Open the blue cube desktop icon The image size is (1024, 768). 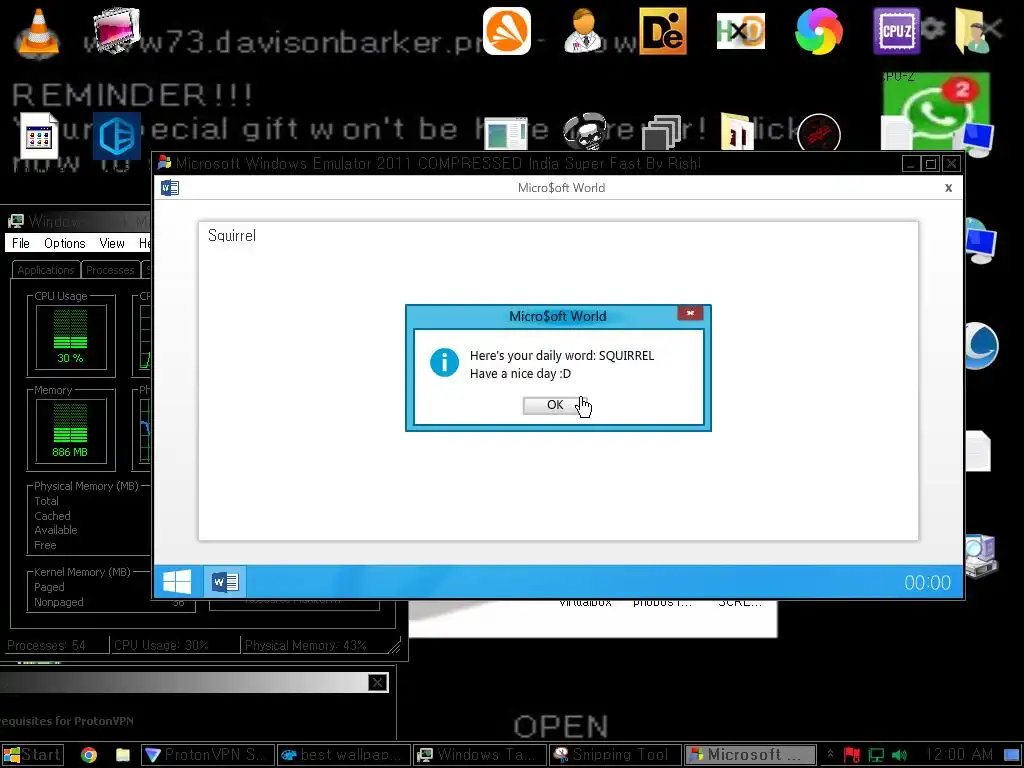116,136
